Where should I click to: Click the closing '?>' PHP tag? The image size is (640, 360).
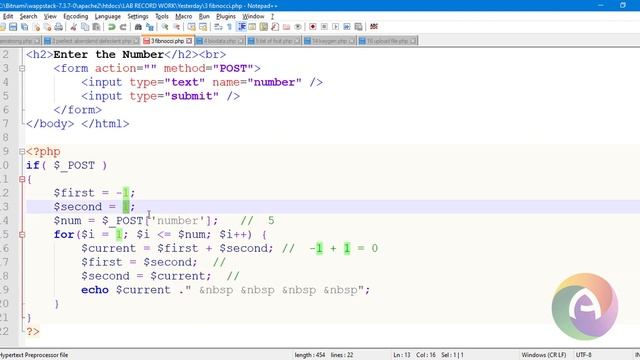coord(33,331)
